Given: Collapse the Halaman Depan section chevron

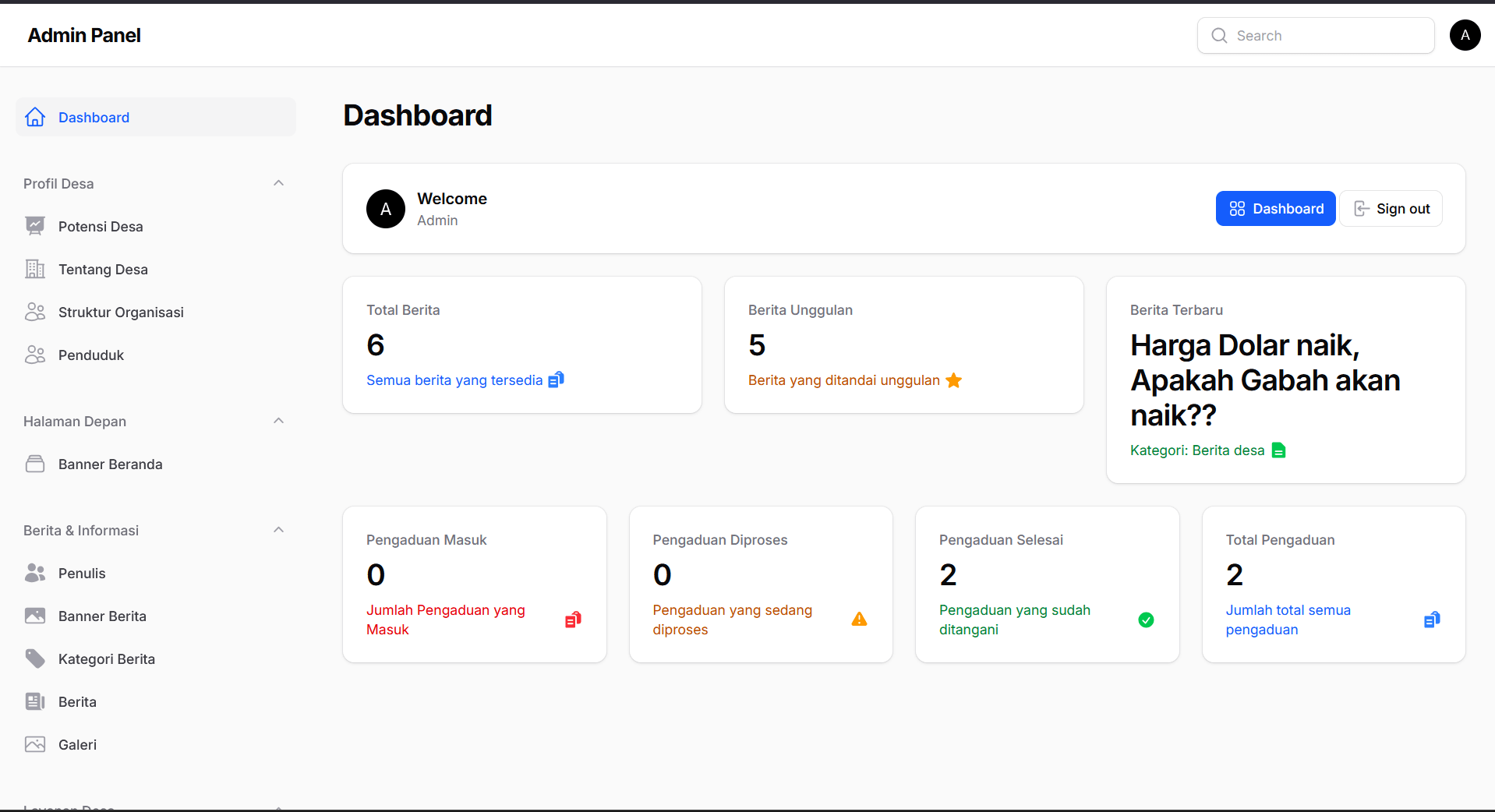Looking at the screenshot, I should [x=278, y=421].
